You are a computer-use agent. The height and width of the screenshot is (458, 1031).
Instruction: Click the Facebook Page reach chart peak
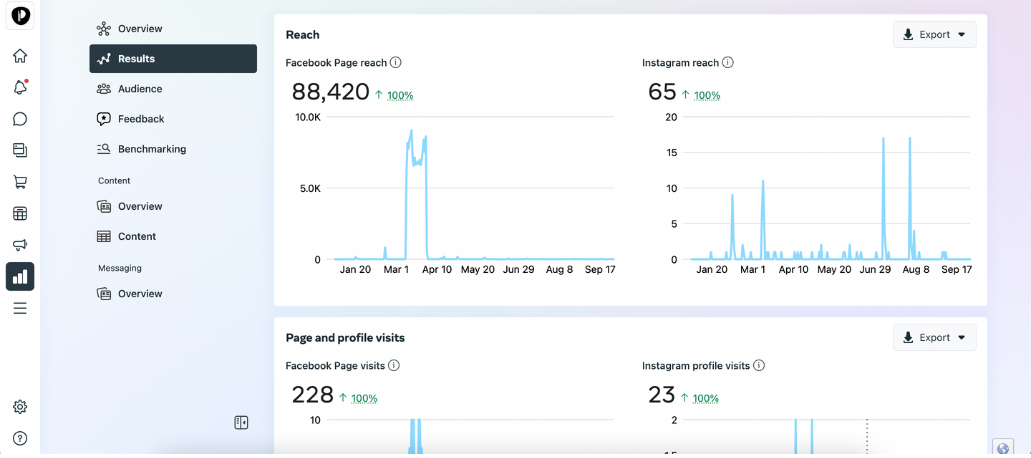pyautogui.click(x=411, y=131)
